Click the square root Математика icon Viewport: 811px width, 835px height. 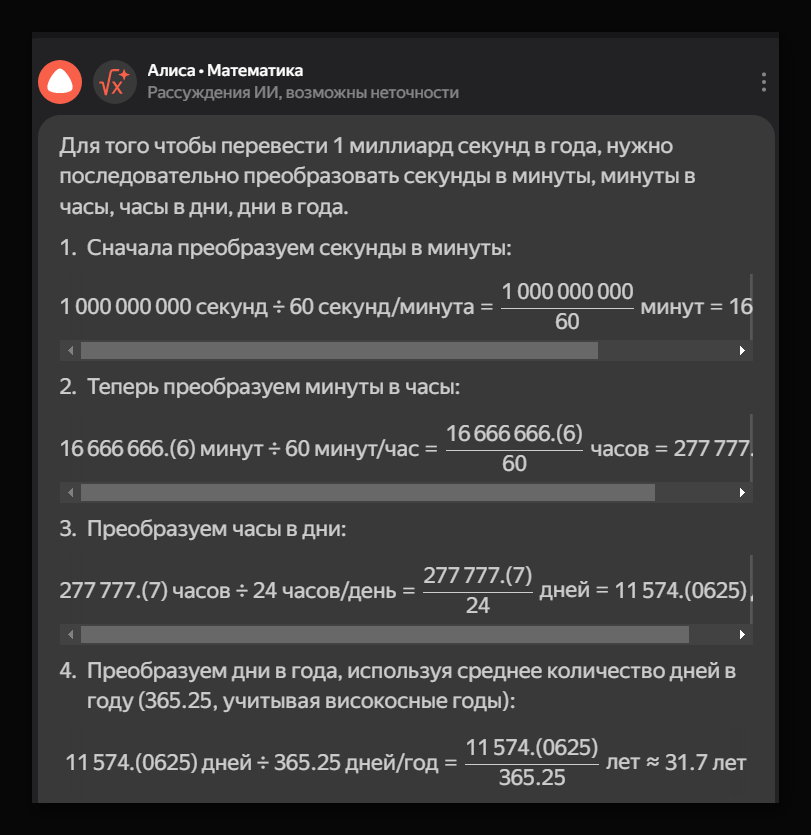[x=115, y=82]
